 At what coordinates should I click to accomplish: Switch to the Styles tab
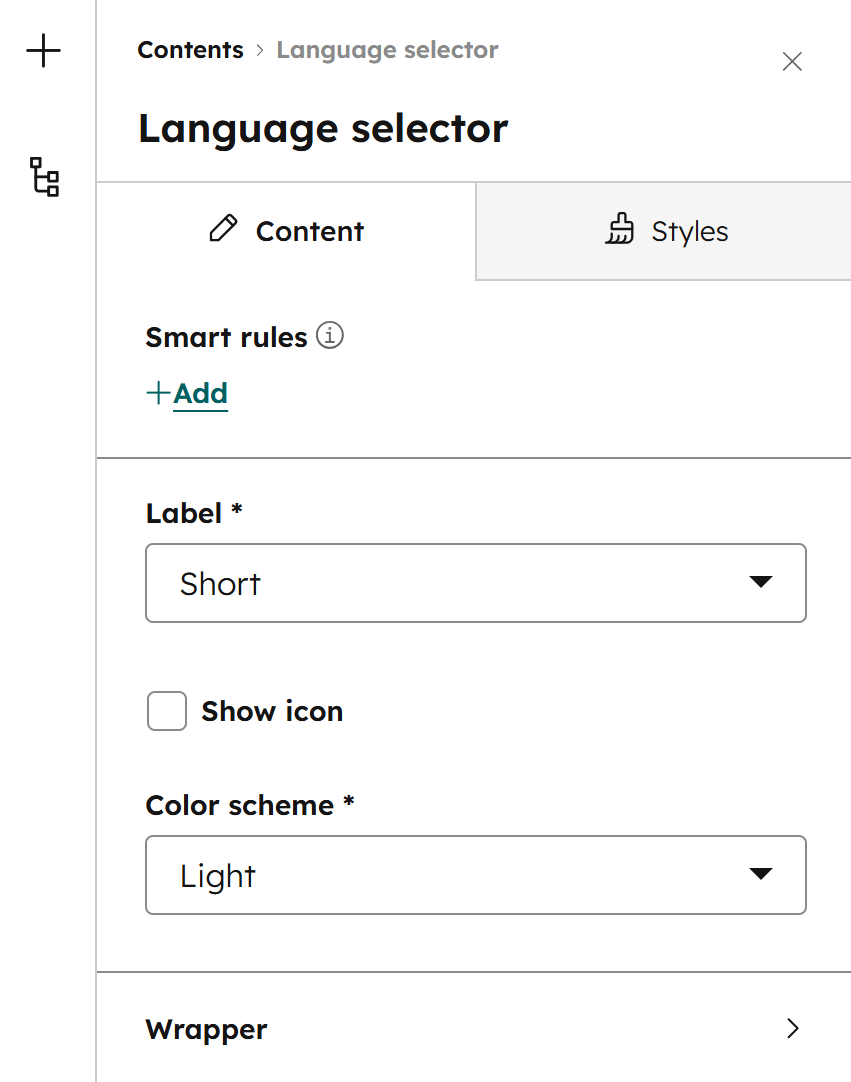pos(665,230)
